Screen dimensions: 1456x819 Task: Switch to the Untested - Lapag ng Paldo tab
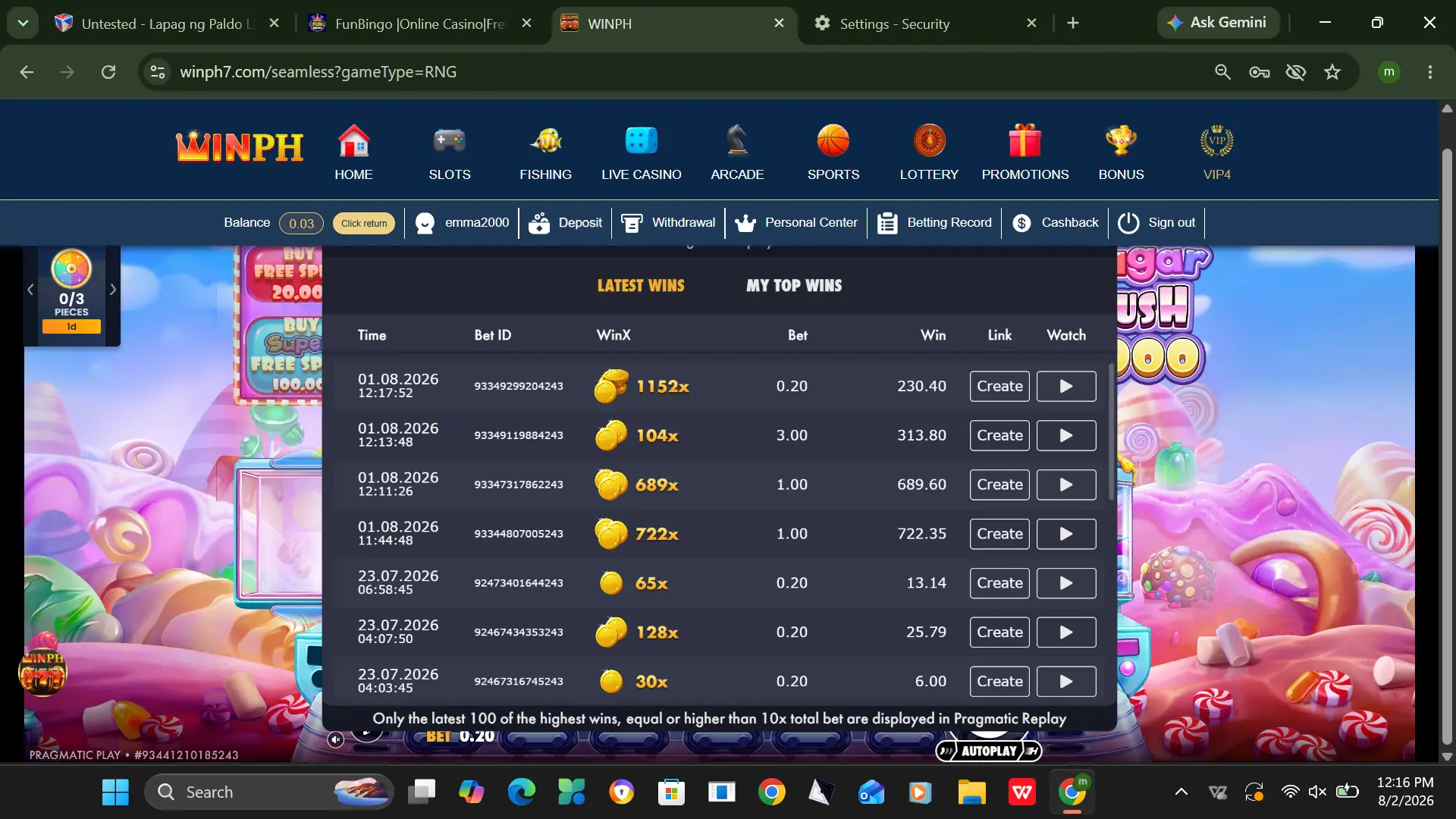(167, 24)
